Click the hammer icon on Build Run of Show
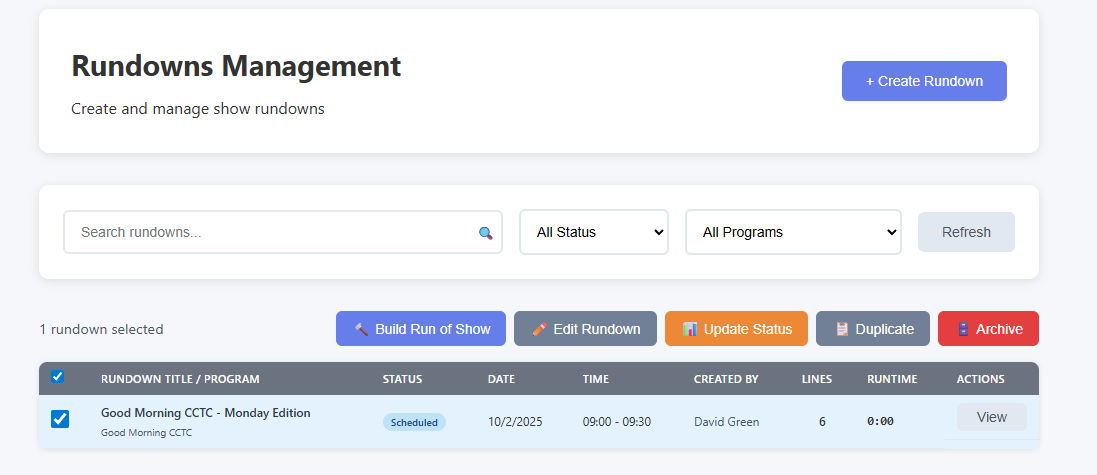 (362, 329)
